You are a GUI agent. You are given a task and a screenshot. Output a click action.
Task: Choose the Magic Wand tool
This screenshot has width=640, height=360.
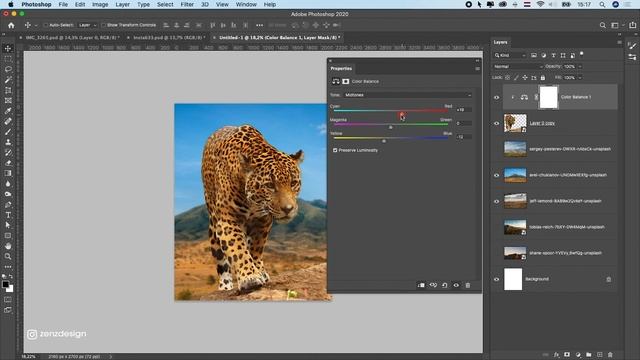[8, 80]
